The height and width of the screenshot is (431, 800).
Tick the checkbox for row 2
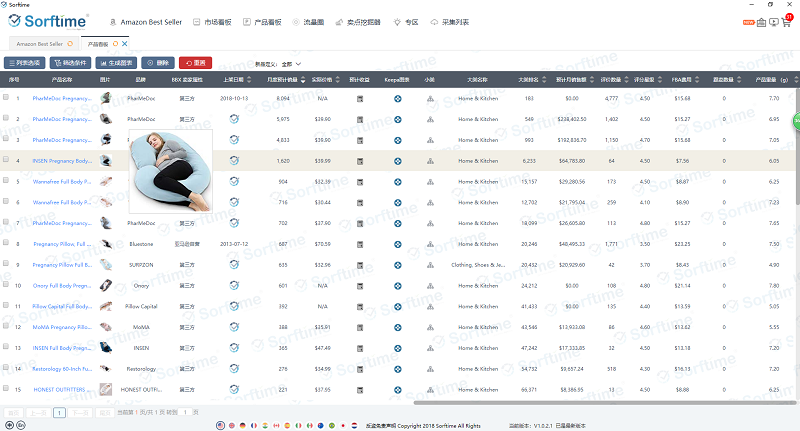6,118
